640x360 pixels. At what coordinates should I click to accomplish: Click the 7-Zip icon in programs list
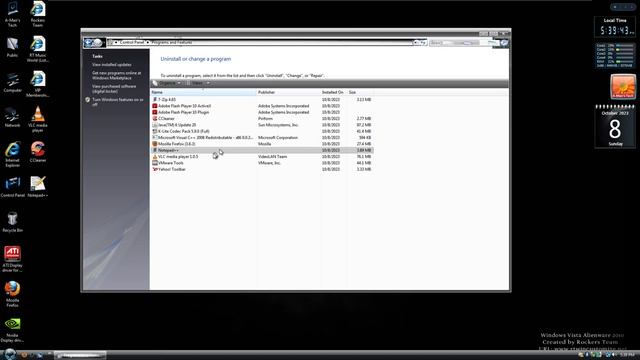pyautogui.click(x=155, y=100)
